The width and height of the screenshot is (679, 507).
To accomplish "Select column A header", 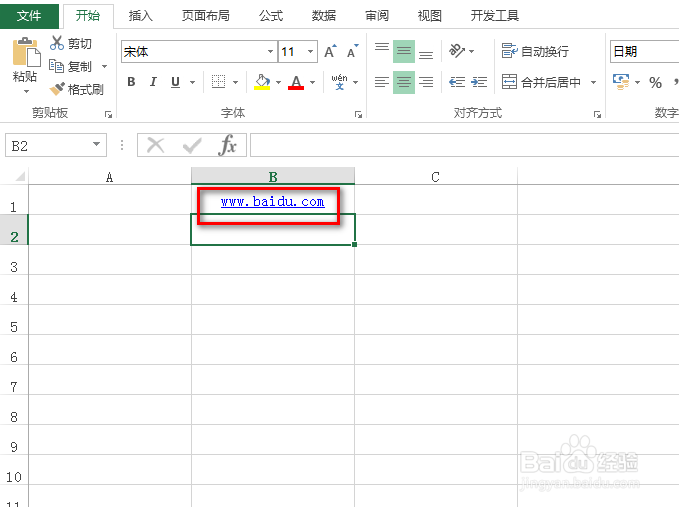I will pos(110,176).
